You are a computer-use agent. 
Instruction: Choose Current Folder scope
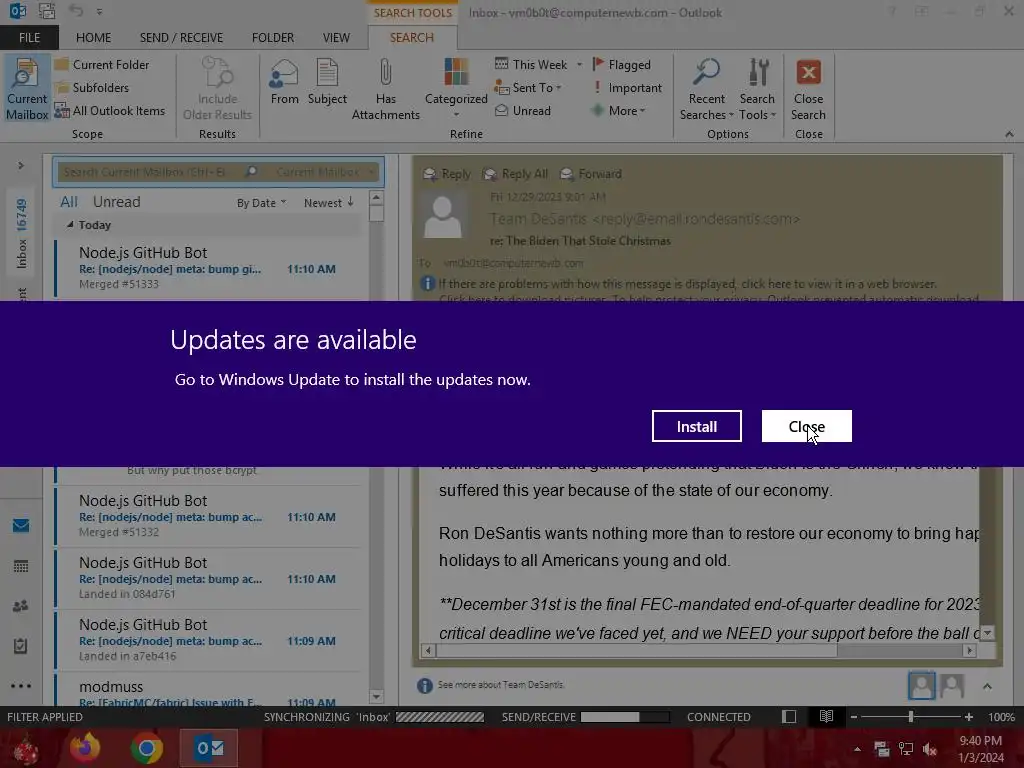pos(102,65)
